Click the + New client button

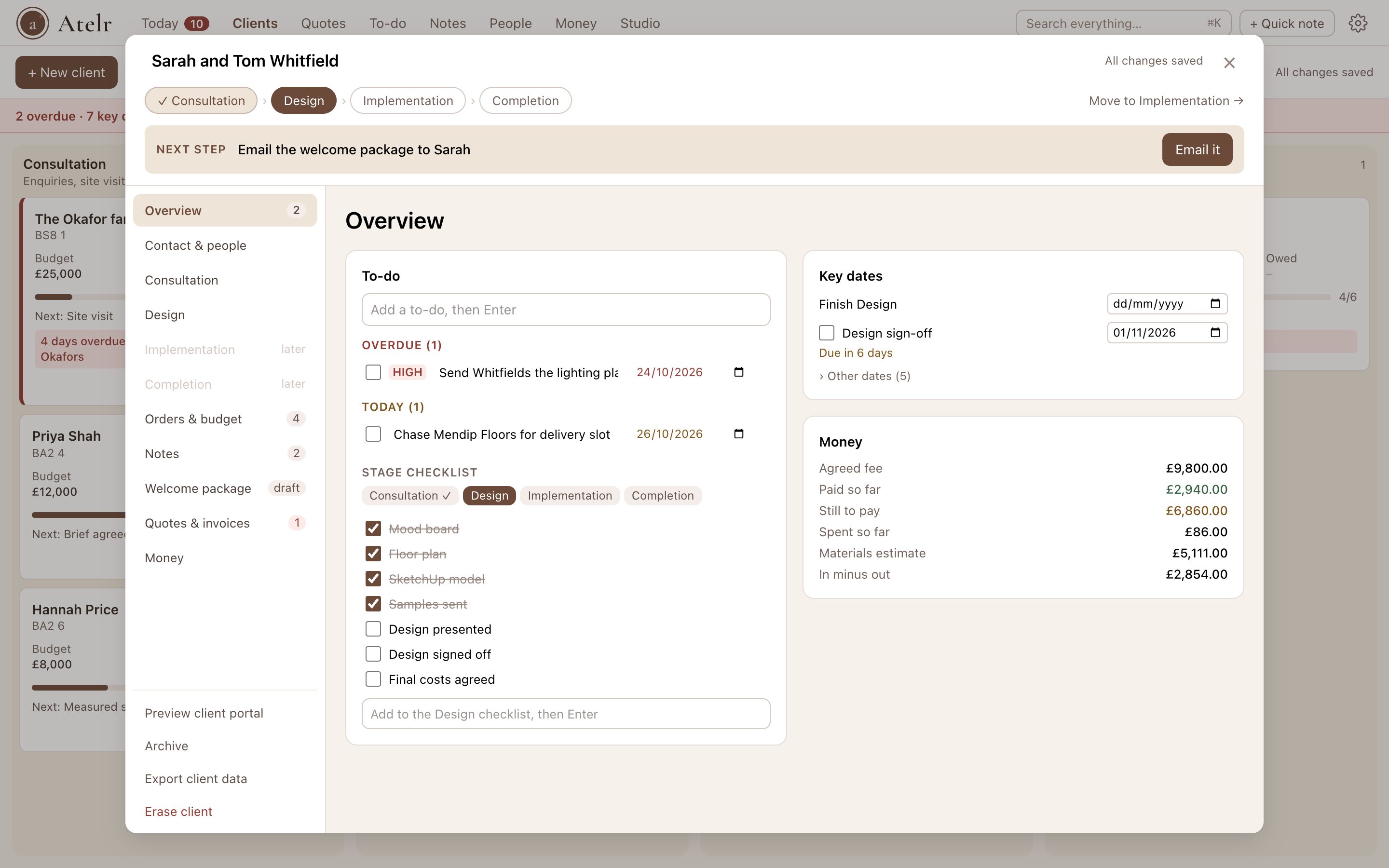tap(67, 72)
